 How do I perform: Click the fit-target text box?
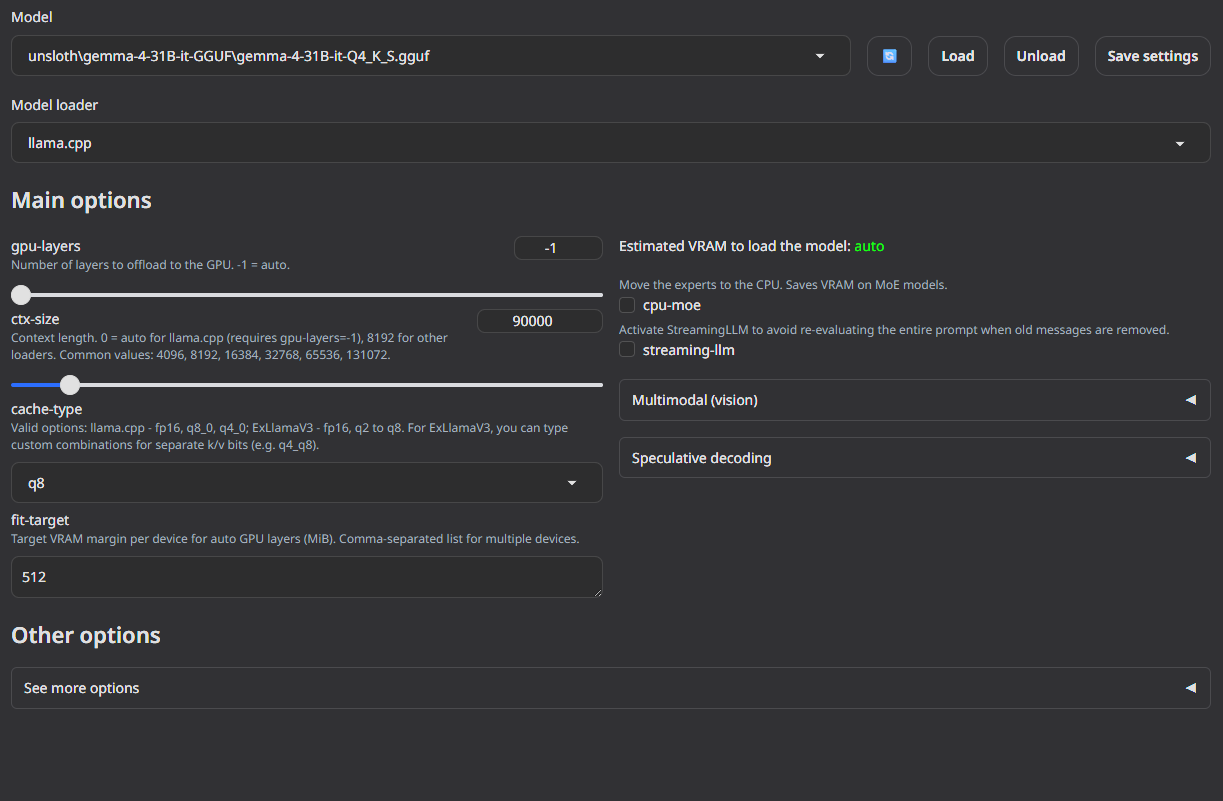coord(307,577)
